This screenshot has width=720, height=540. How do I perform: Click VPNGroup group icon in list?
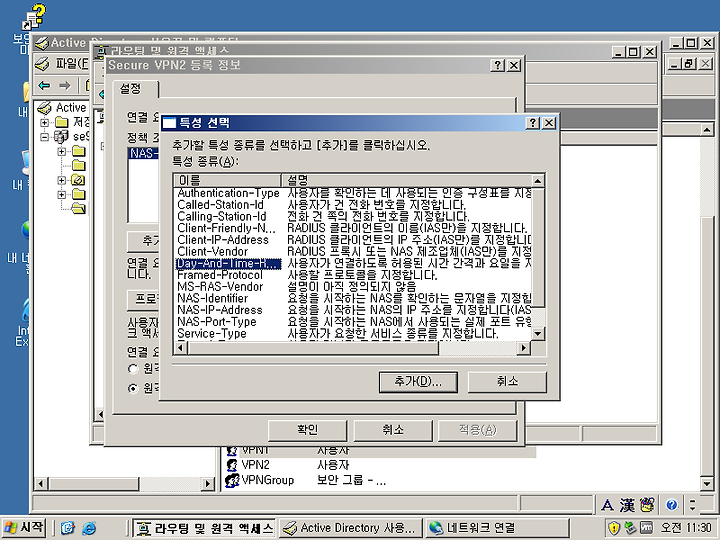tap(232, 480)
